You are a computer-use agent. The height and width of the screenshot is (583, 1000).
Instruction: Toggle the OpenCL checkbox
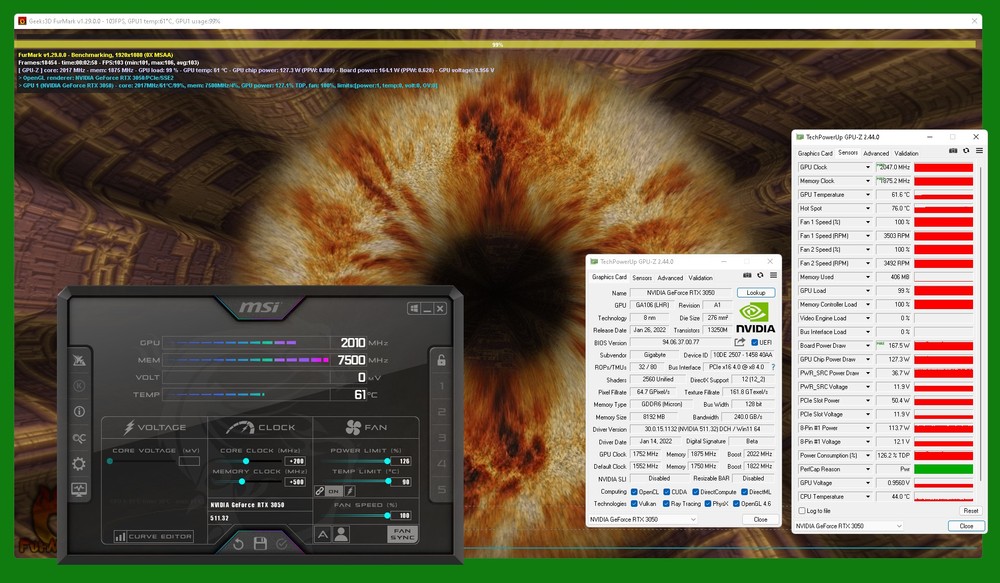pos(634,492)
